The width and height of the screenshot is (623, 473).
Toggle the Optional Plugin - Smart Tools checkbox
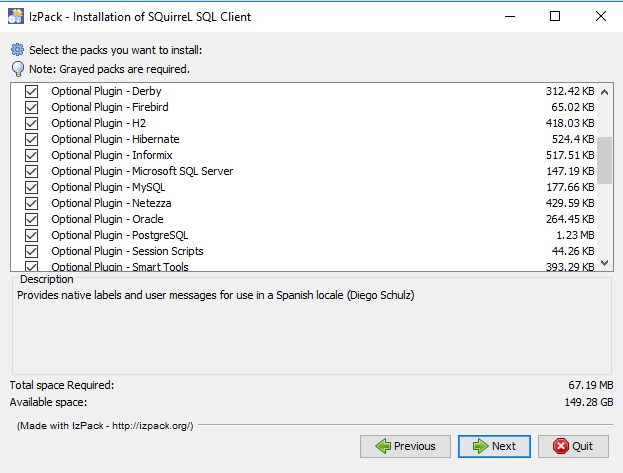click(31, 266)
